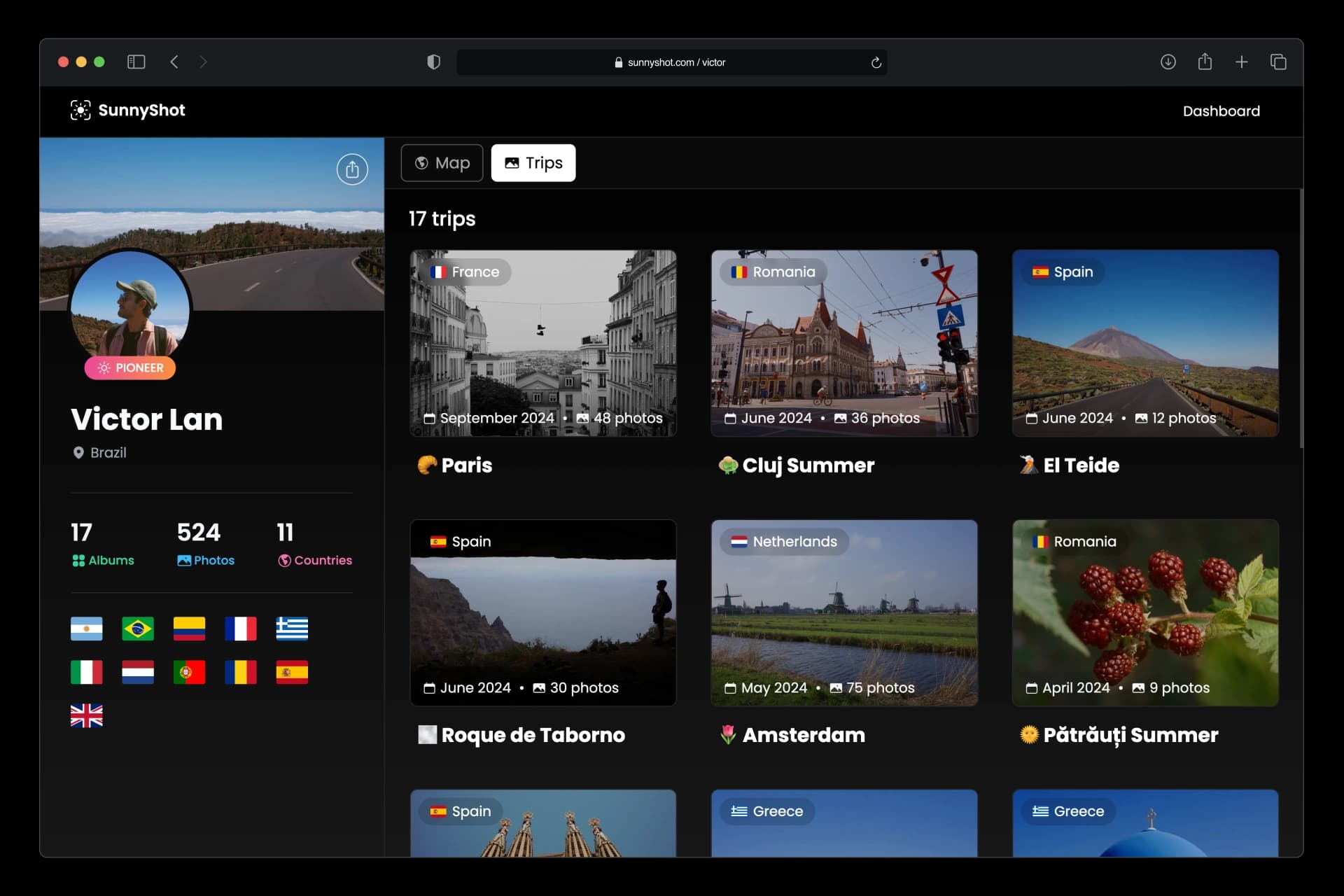This screenshot has width=1344, height=896.
Task: Click the page scrollbar on the right
Action: [x=1301, y=318]
